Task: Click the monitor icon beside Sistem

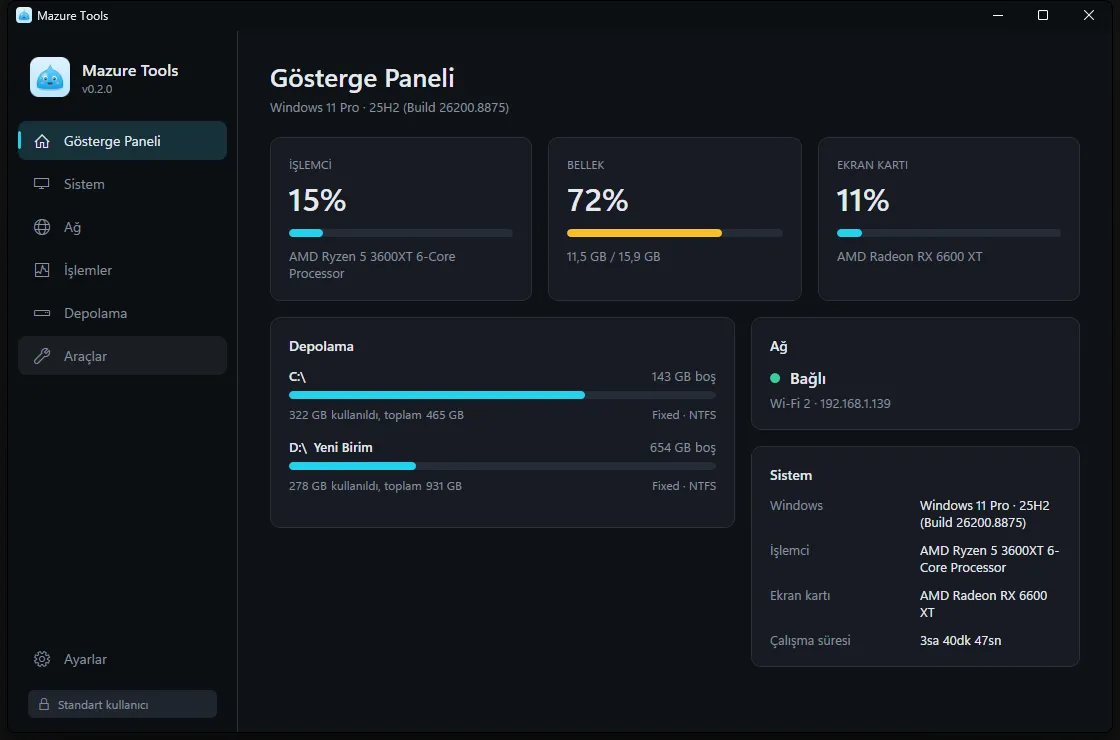Action: coord(42,184)
